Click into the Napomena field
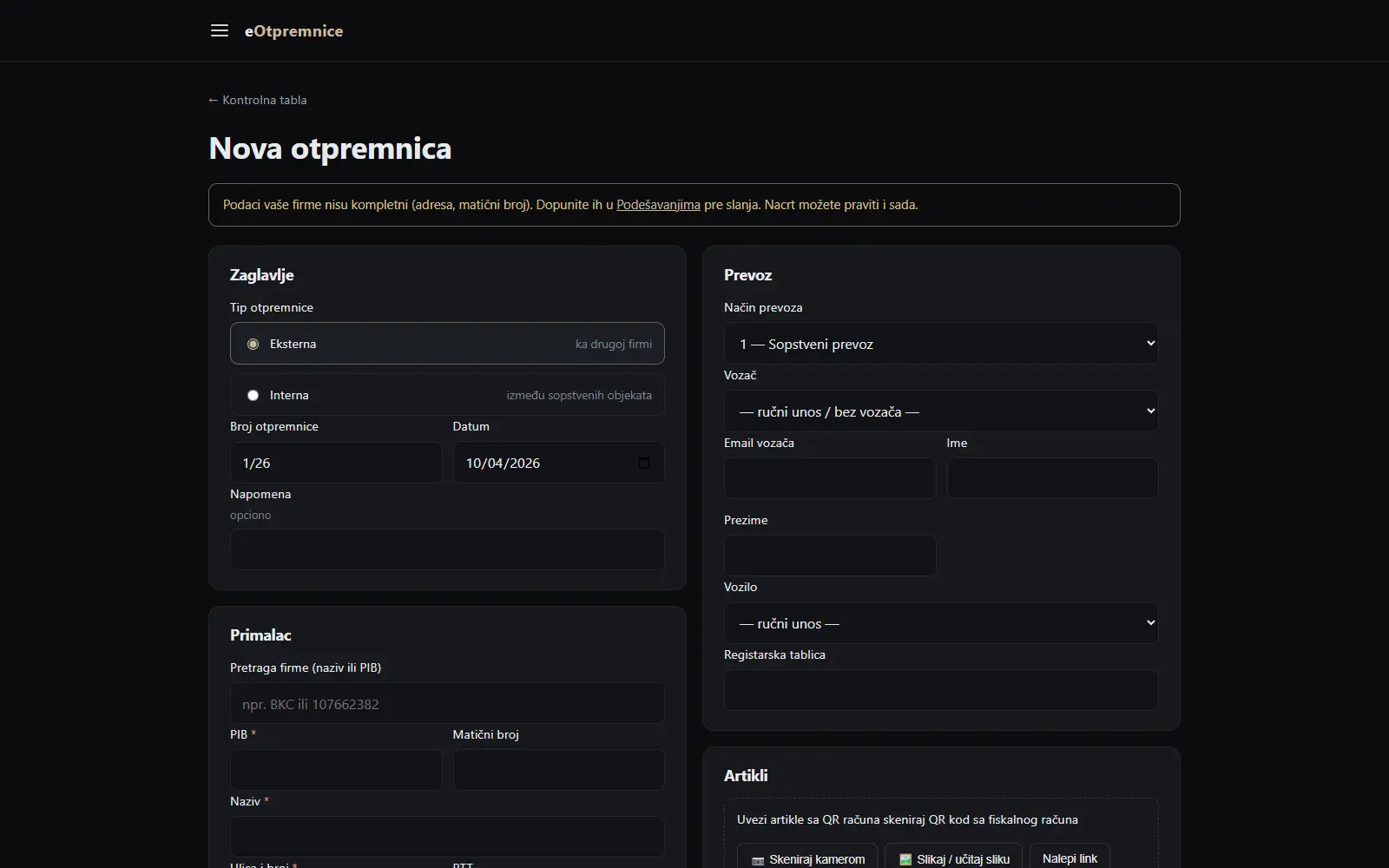1389x868 pixels. coord(447,549)
